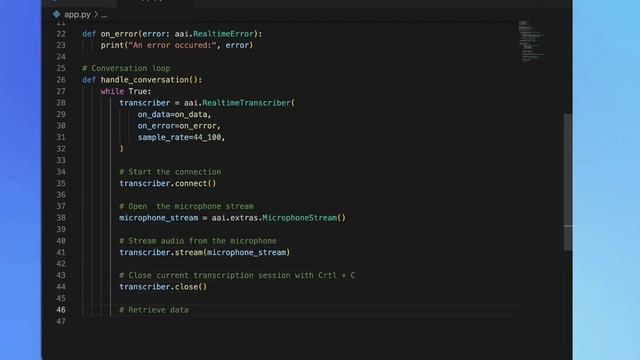Click 'transcriber.close()' call
Screen dimensions: 640x360
tap(163, 287)
